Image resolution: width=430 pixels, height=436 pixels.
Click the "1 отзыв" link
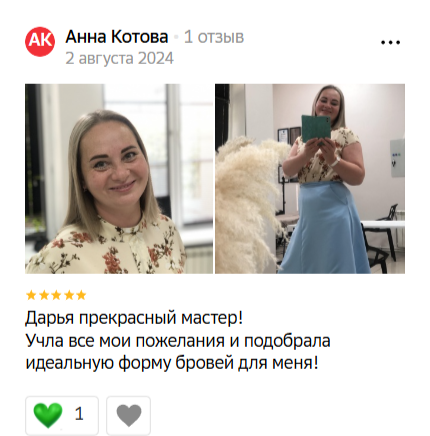pyautogui.click(x=214, y=37)
